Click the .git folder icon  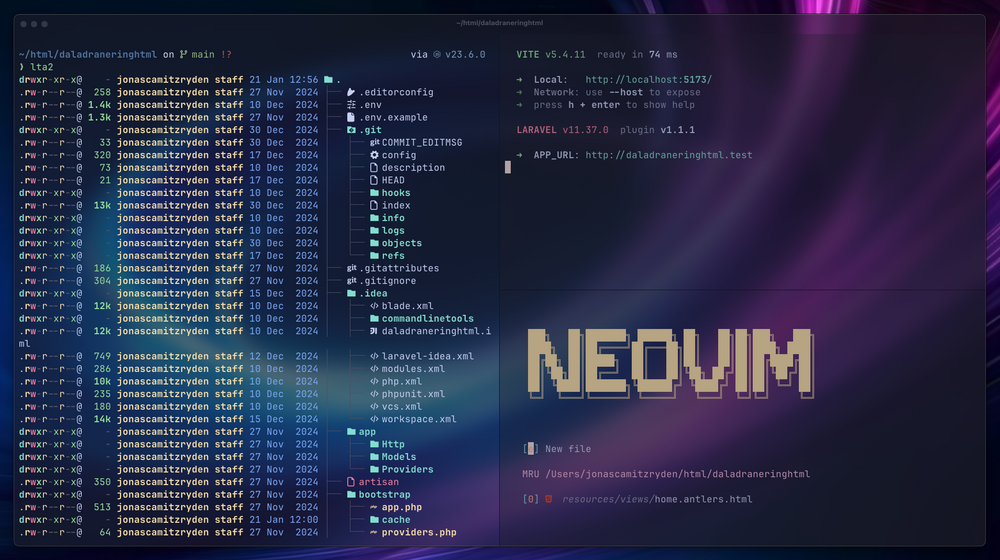coord(351,129)
